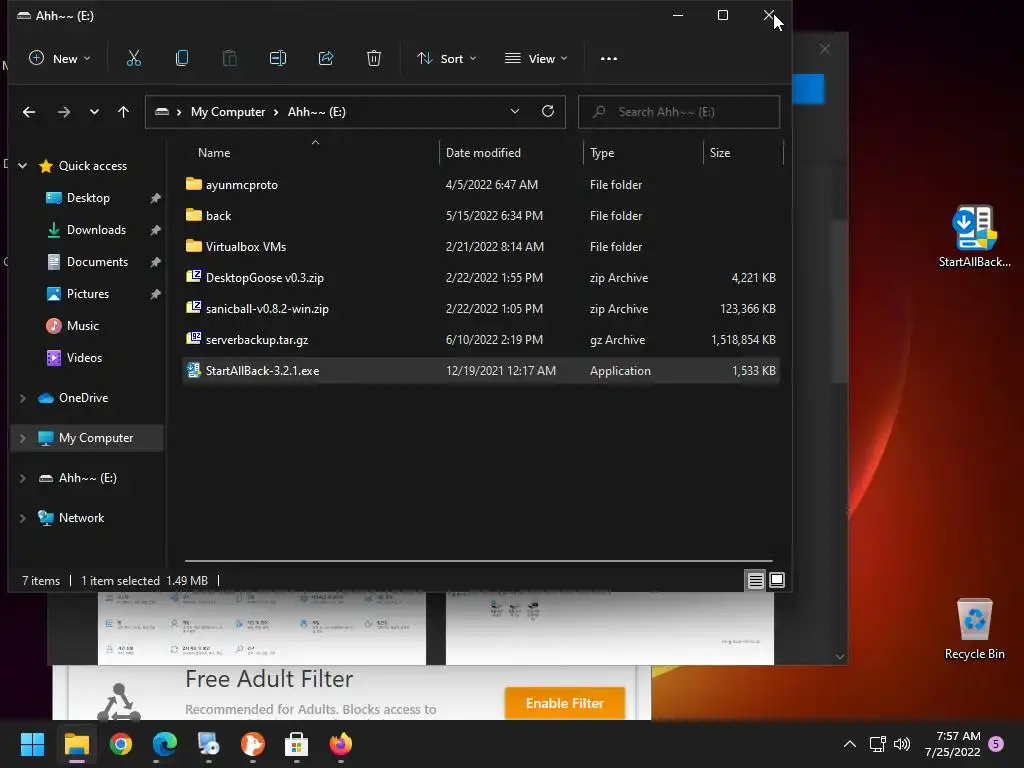
Task: Select the back folder
Action: pos(481,216)
